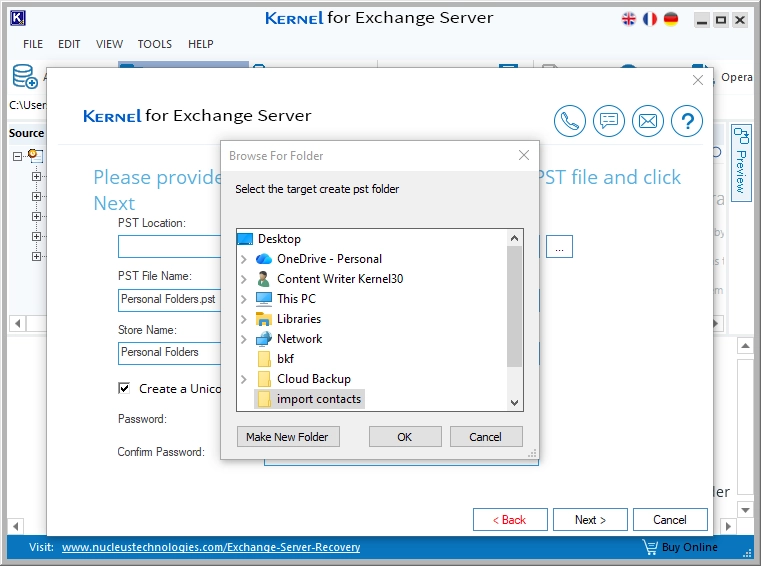Click the Network globe icon
The width and height of the screenshot is (761, 566).
click(264, 339)
